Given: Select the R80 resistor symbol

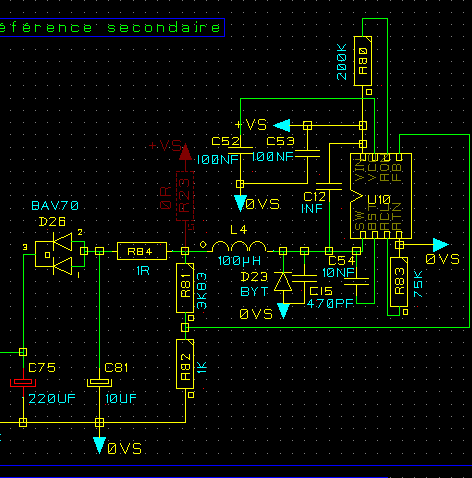Looking at the screenshot, I should pyautogui.click(x=363, y=61).
